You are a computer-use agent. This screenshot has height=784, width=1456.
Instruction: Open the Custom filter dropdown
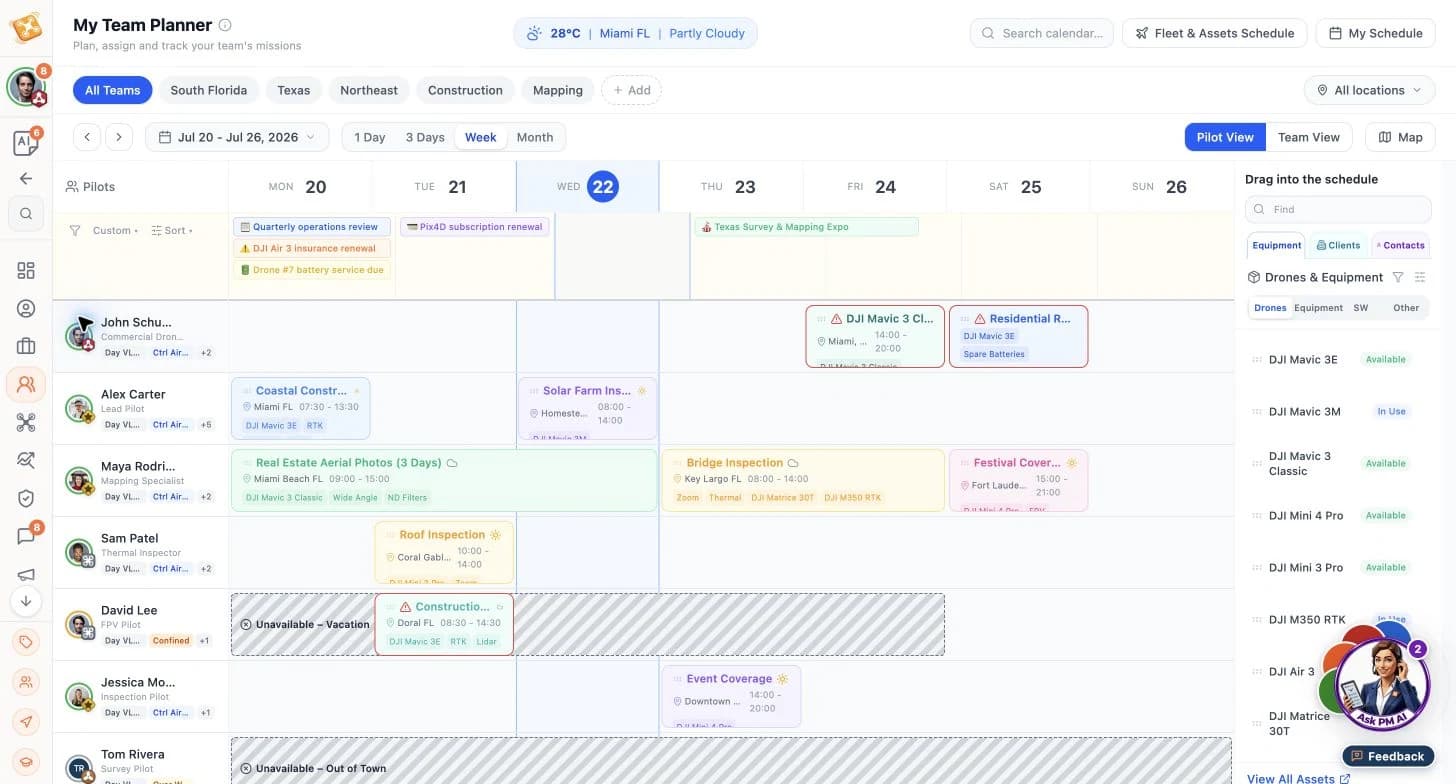click(x=115, y=230)
